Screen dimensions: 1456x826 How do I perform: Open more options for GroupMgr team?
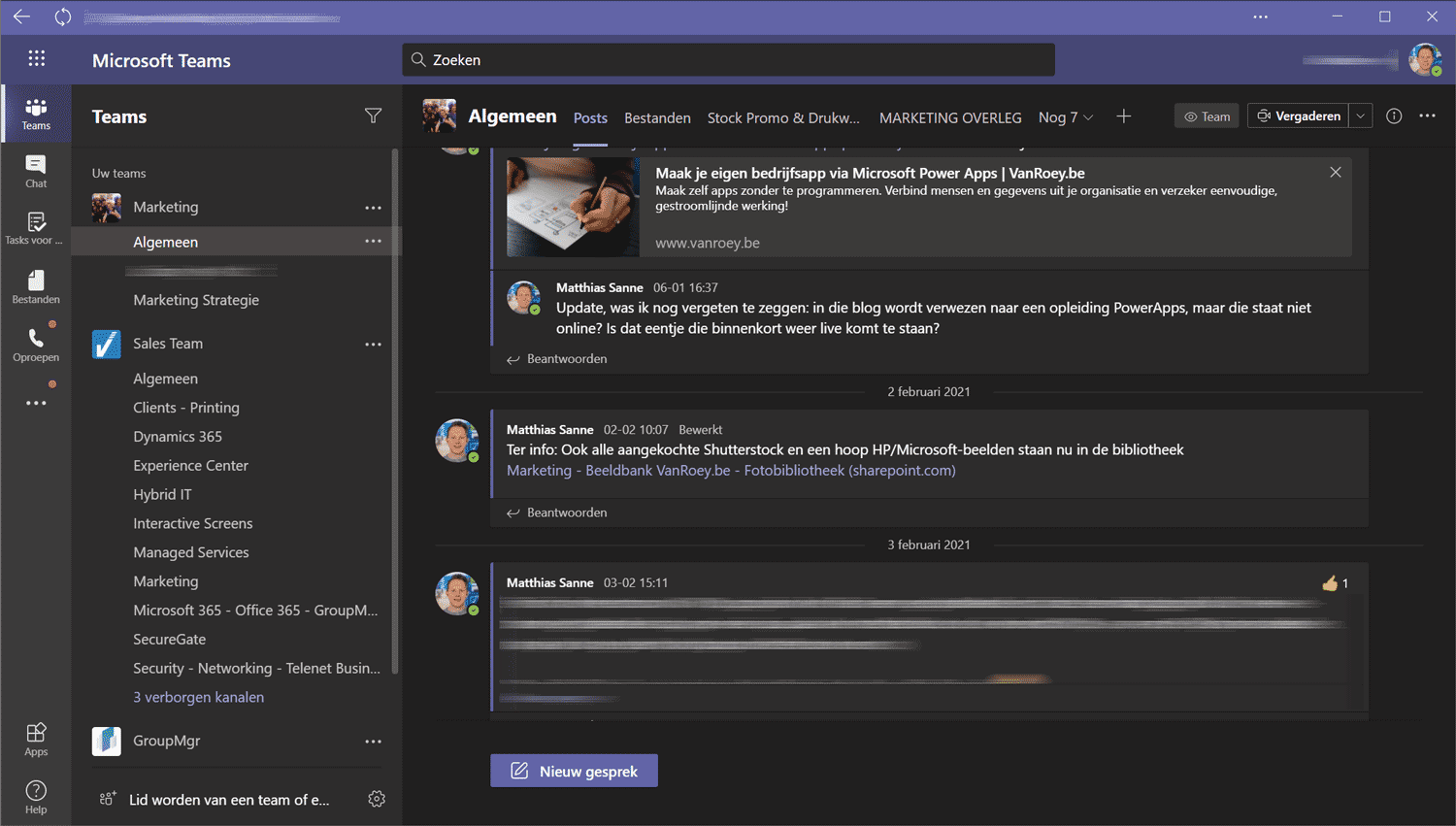(x=374, y=742)
